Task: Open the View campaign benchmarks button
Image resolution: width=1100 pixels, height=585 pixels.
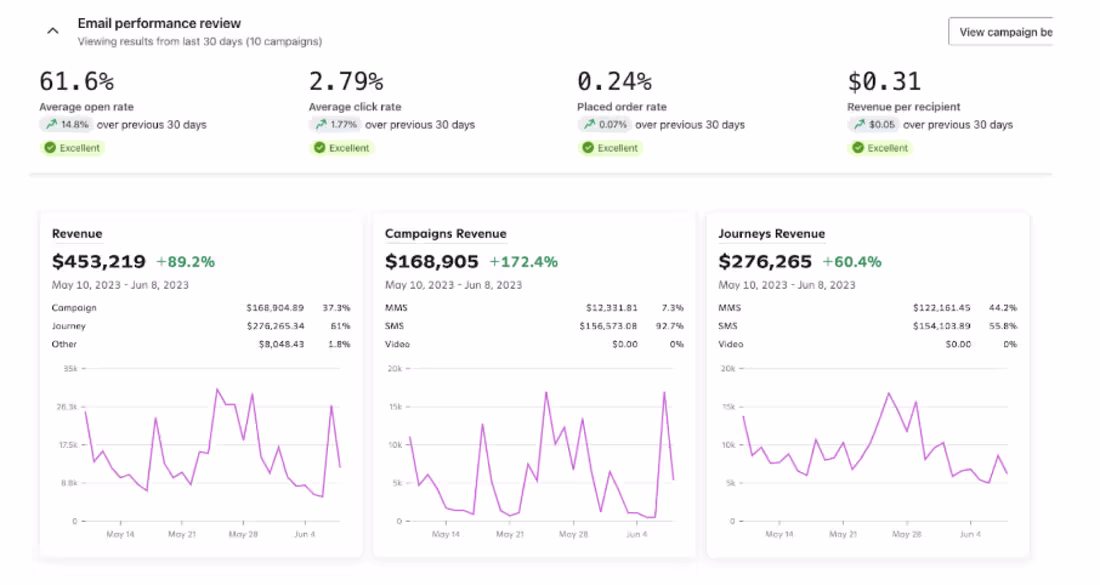Action: (x=1001, y=32)
